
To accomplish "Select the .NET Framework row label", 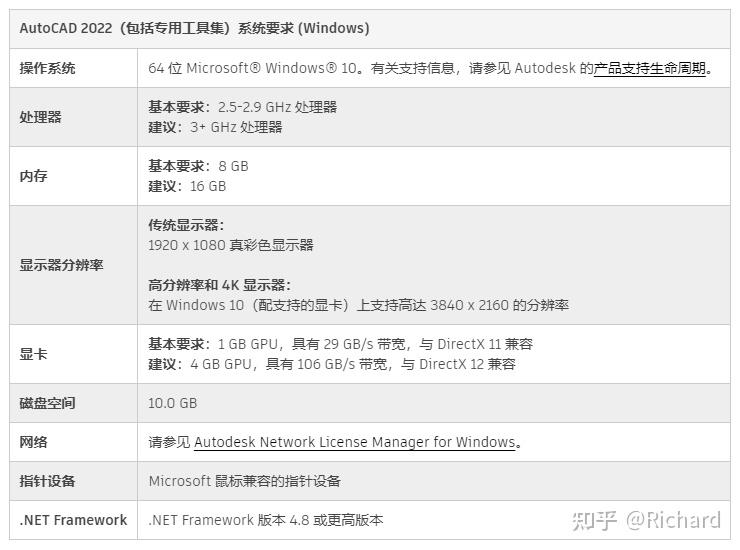I will (x=73, y=520).
